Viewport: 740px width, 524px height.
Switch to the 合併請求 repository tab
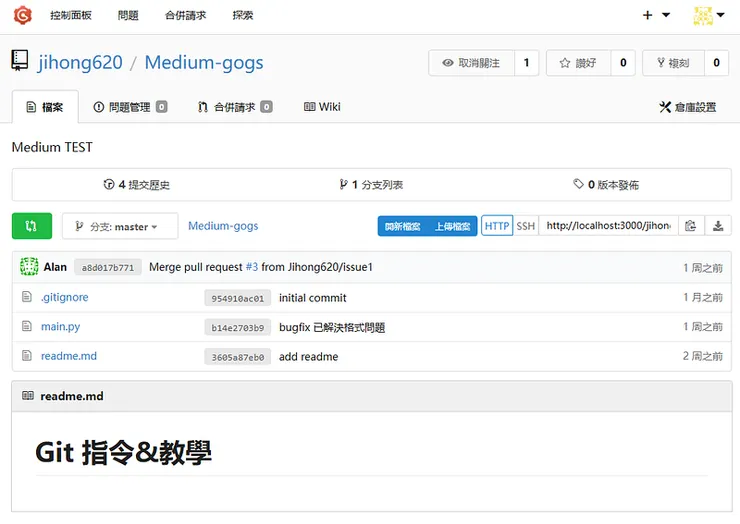(x=235, y=107)
